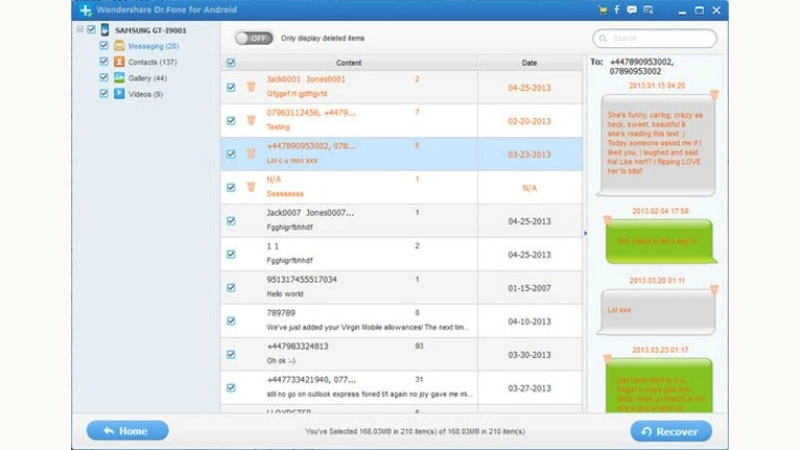Screen dimensions: 800x450
Task: Toggle 'Only display deleted items' switch
Action: pyautogui.click(x=254, y=38)
